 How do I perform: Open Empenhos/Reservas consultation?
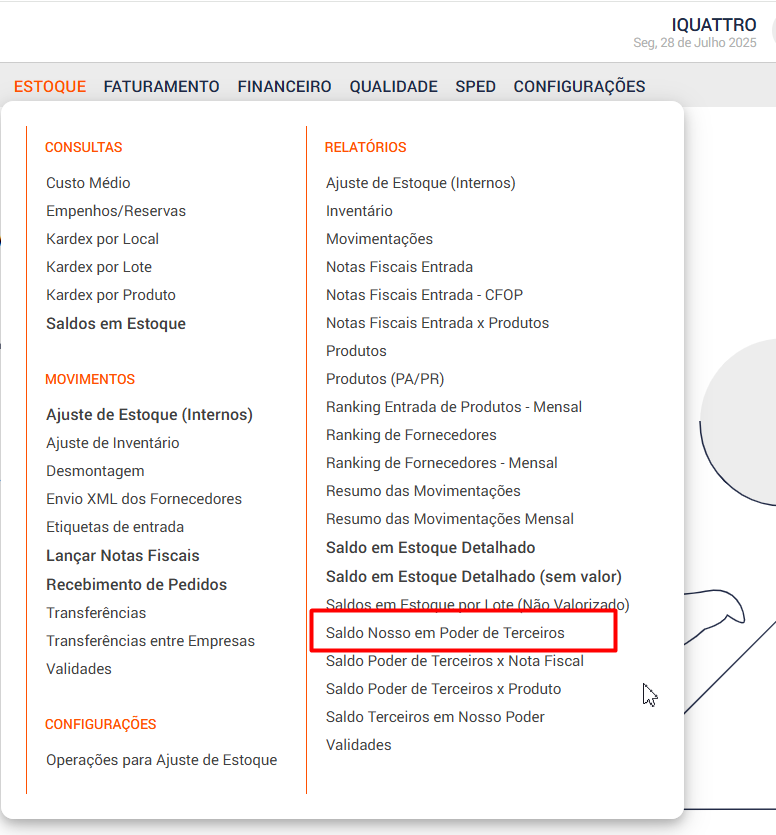tap(116, 211)
